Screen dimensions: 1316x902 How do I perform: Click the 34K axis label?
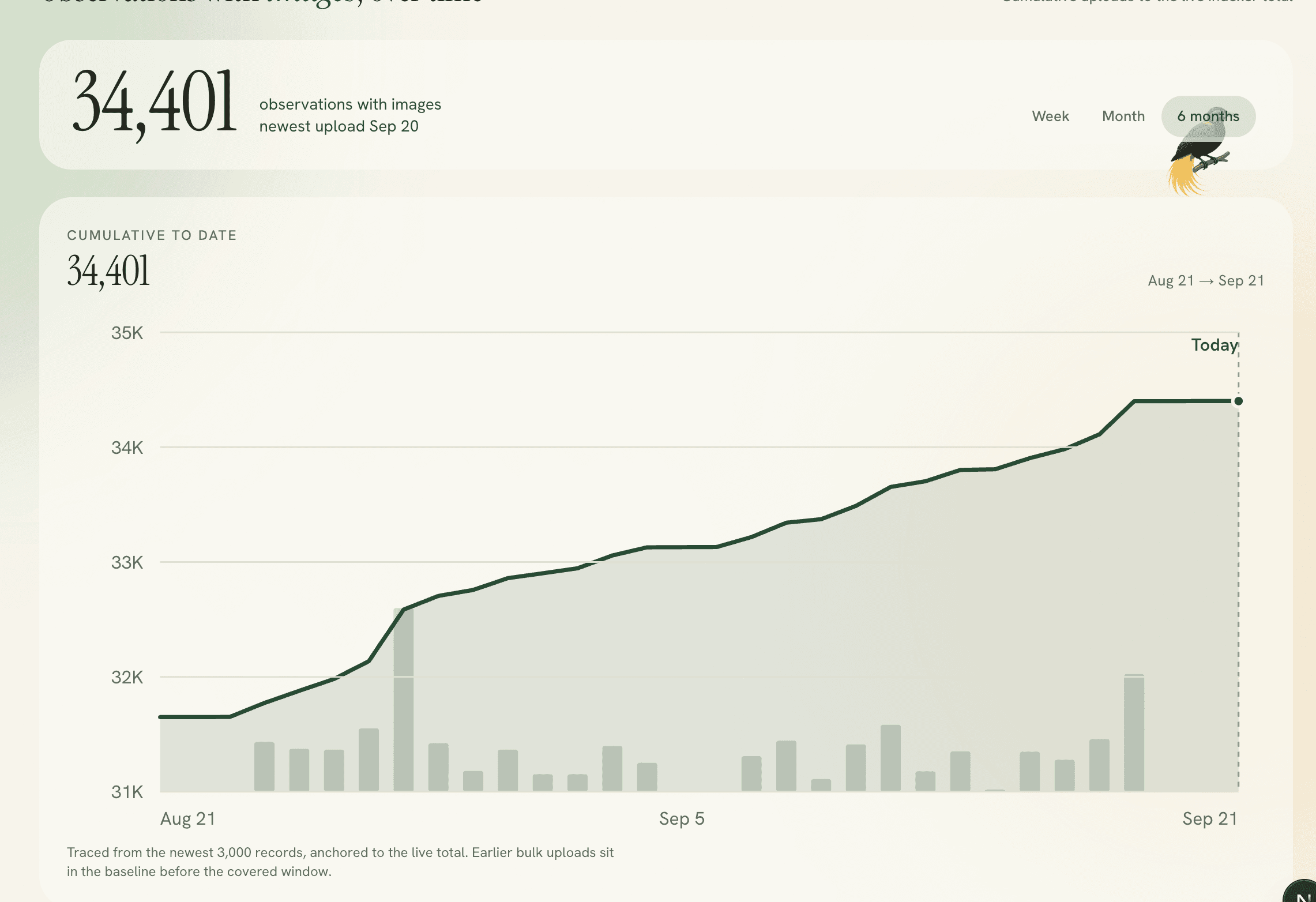[127, 448]
